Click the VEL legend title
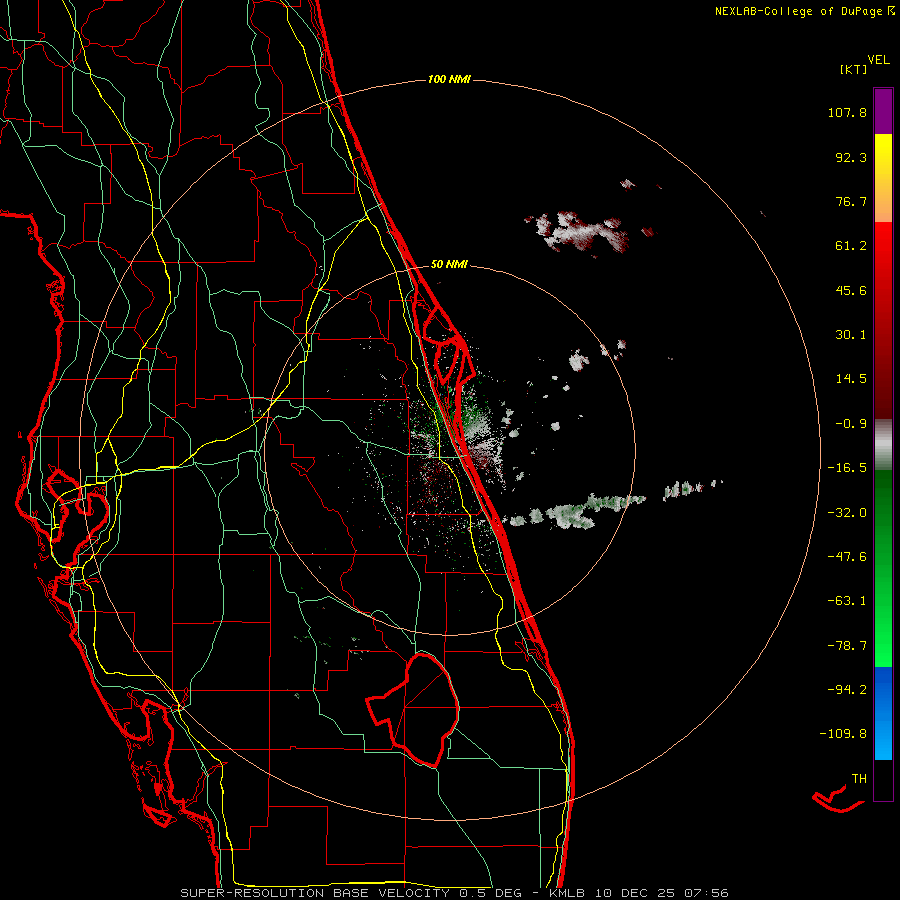The height and width of the screenshot is (900, 900). tap(878, 60)
